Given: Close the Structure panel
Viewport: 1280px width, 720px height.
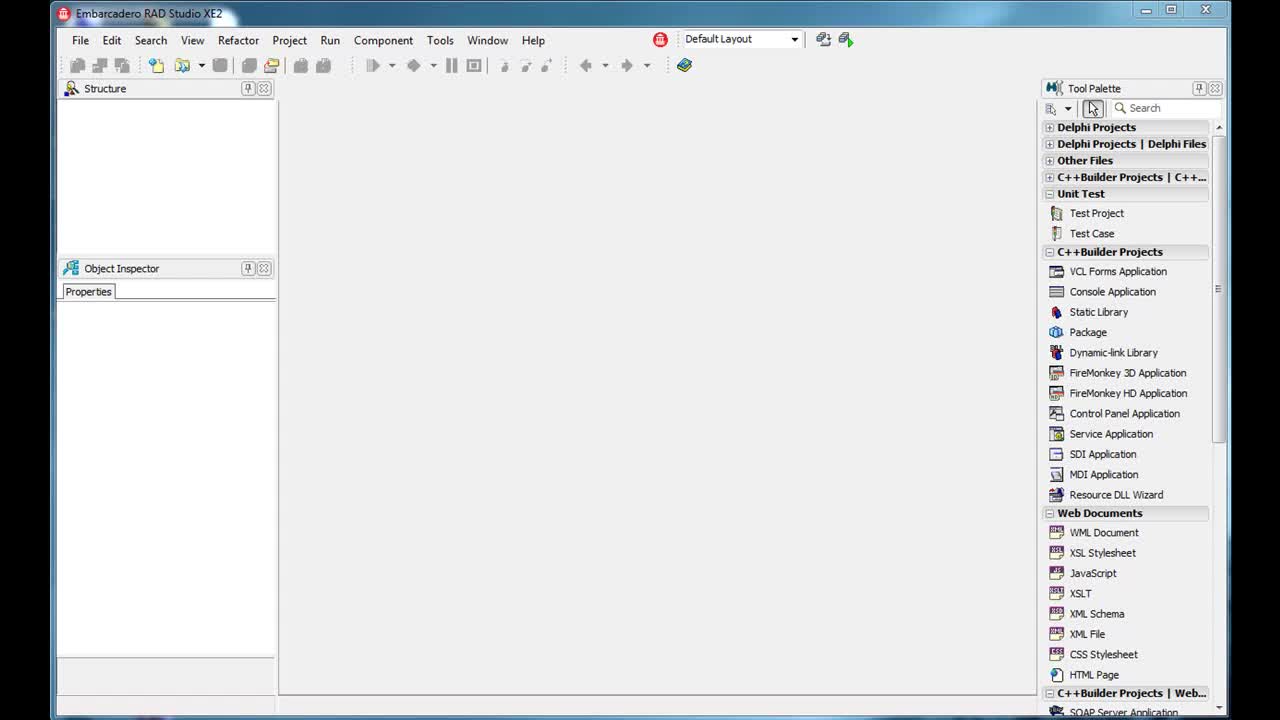Looking at the screenshot, I should (264, 88).
